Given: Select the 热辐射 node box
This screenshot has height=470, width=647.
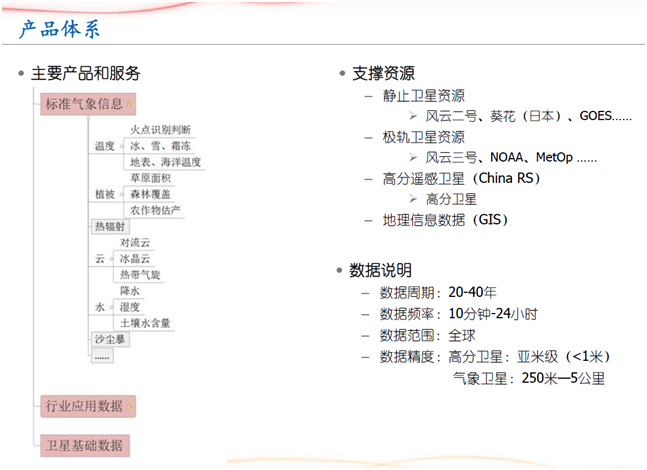Looking at the screenshot, I should pos(110,226).
